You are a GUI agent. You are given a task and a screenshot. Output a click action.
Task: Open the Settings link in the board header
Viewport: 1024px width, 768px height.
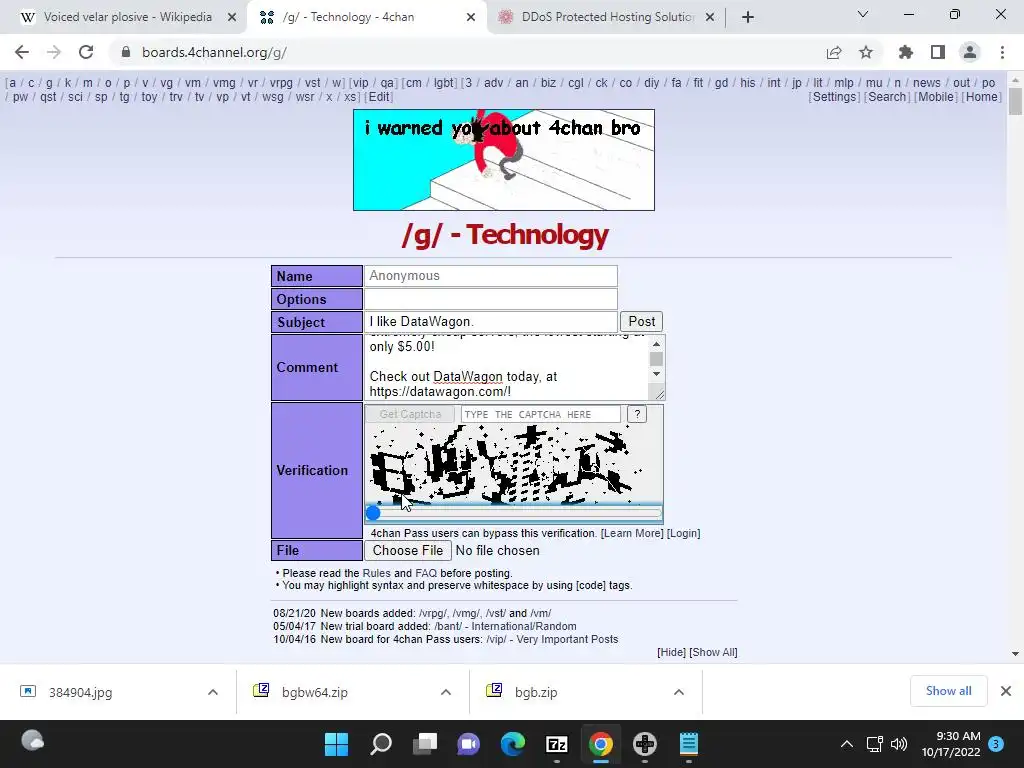point(834,97)
